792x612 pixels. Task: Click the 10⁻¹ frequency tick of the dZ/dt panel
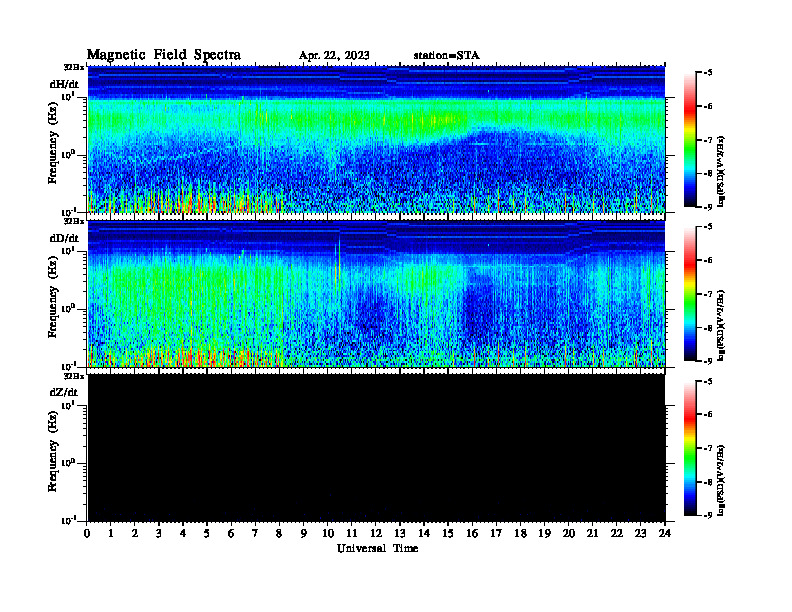[x=68, y=520]
